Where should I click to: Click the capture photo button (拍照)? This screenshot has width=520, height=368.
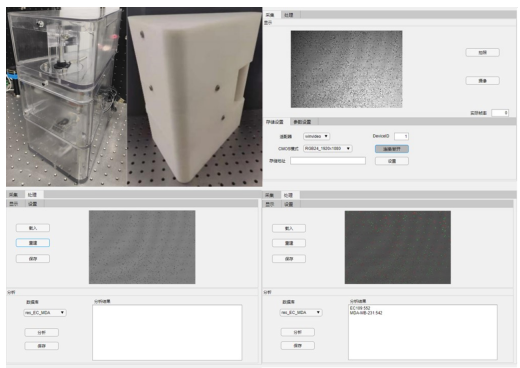[482, 52]
